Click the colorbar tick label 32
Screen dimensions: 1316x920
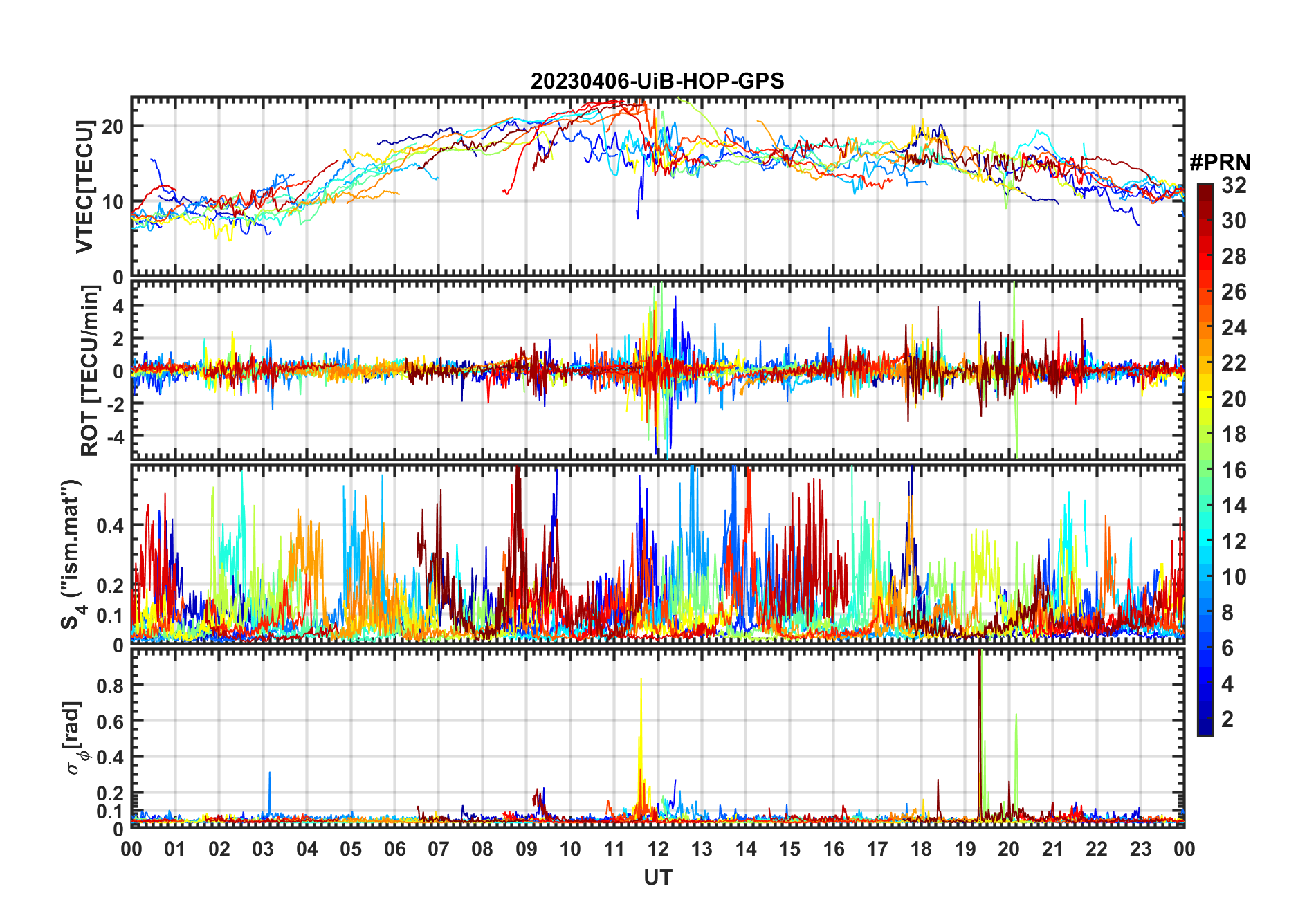tap(1233, 185)
